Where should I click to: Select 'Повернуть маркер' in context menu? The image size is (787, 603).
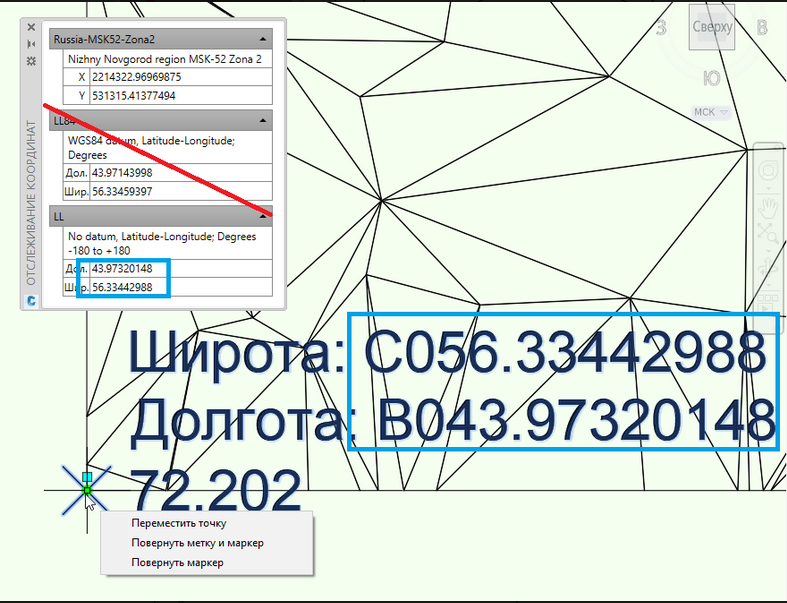tap(177, 563)
